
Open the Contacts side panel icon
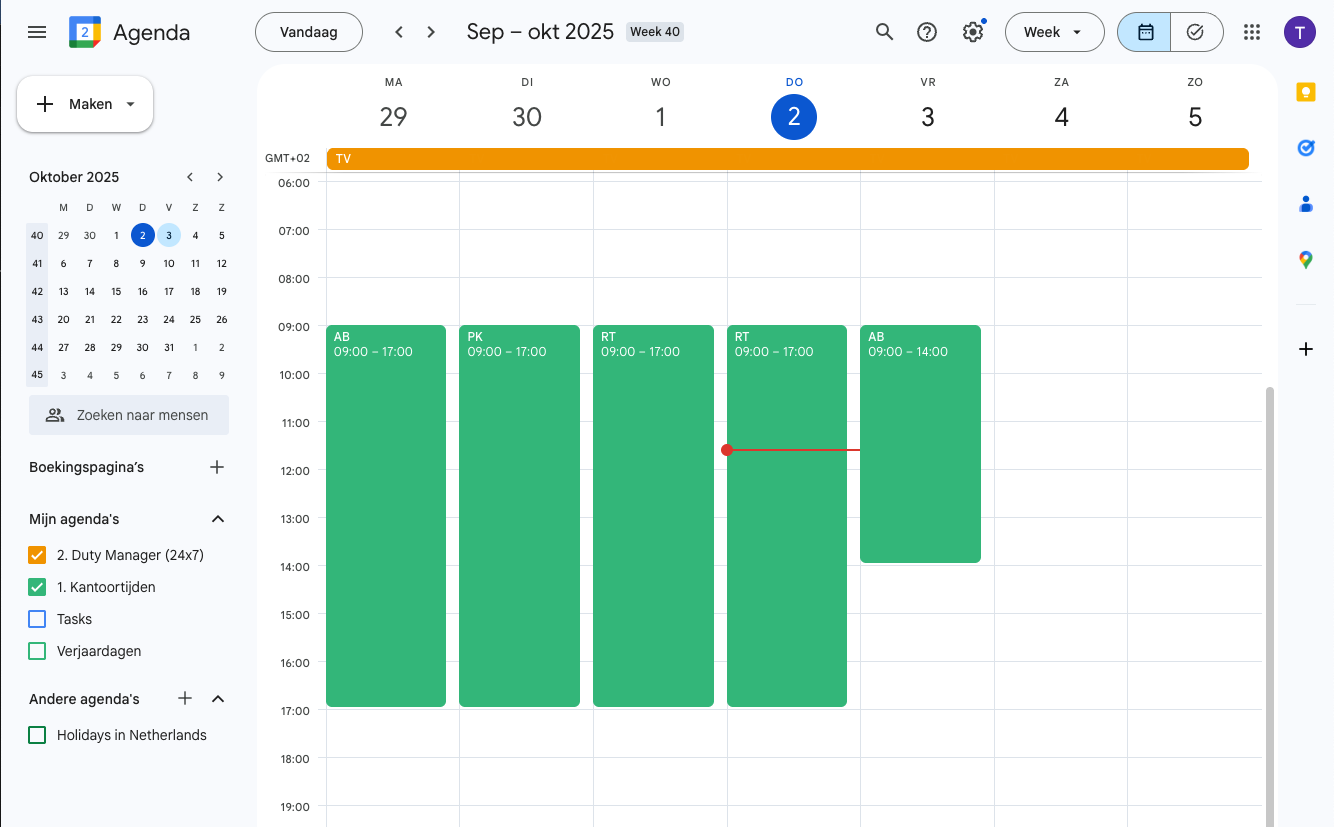coord(1305,204)
